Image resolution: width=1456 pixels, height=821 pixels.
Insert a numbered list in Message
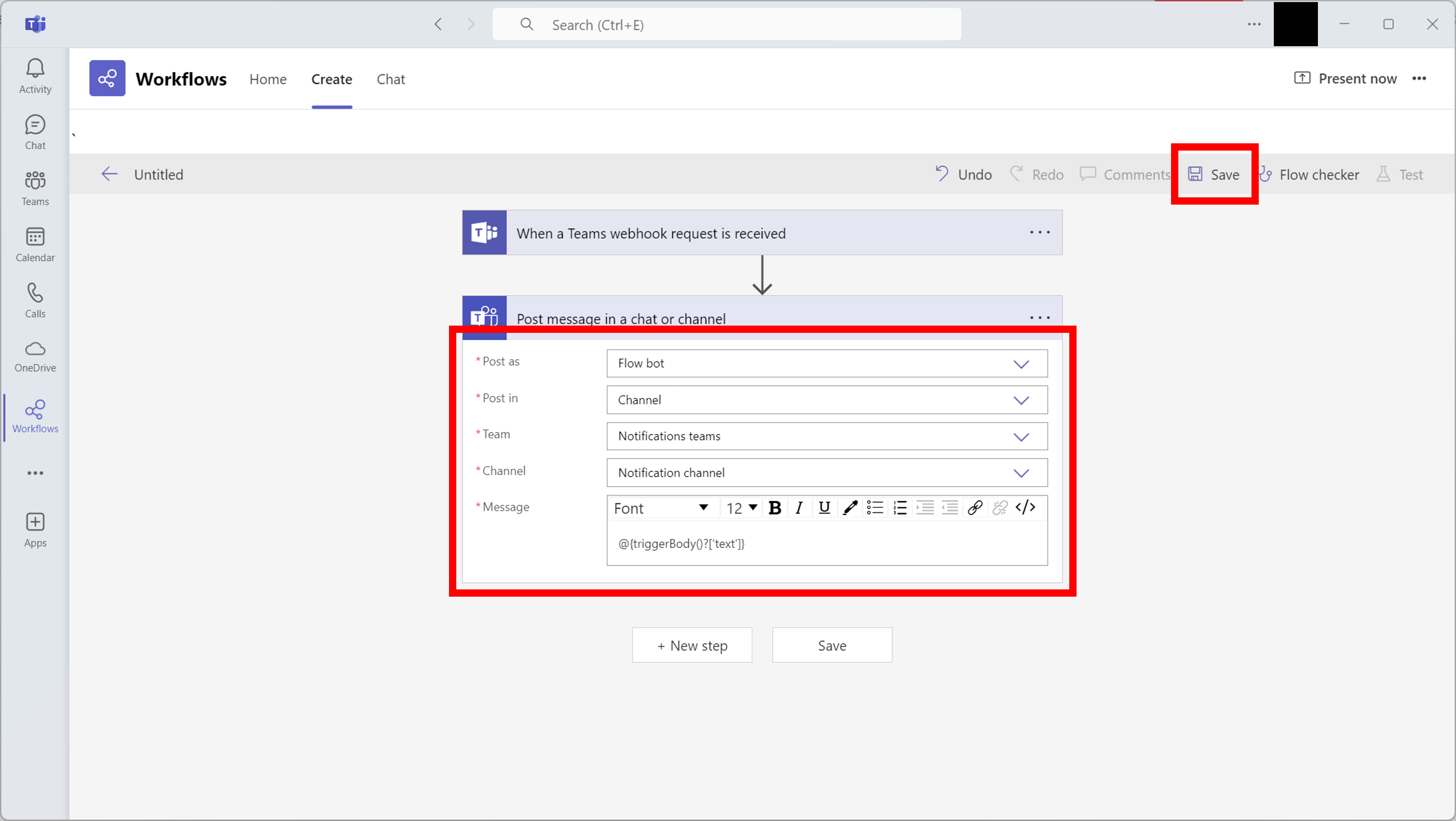click(900, 508)
